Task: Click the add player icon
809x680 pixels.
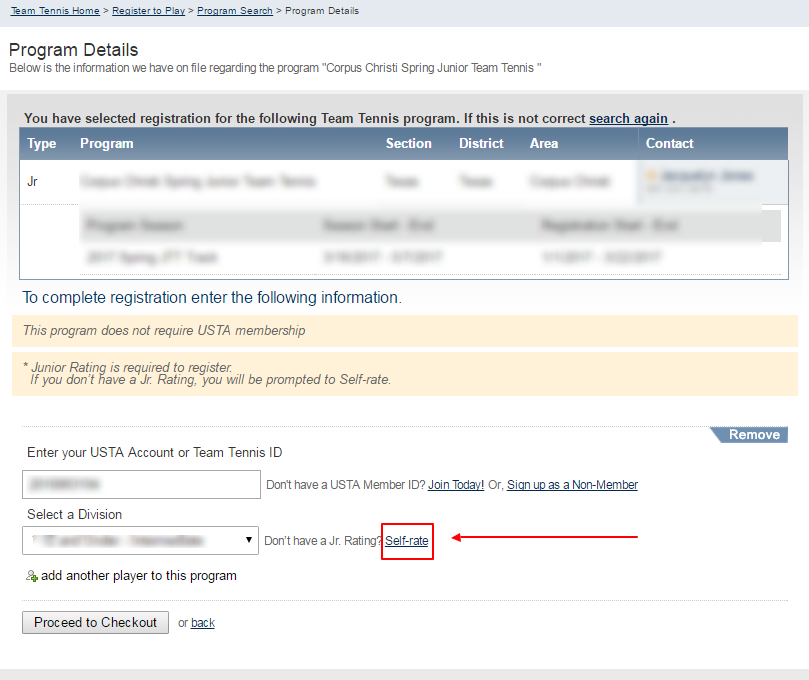Action: (32, 576)
